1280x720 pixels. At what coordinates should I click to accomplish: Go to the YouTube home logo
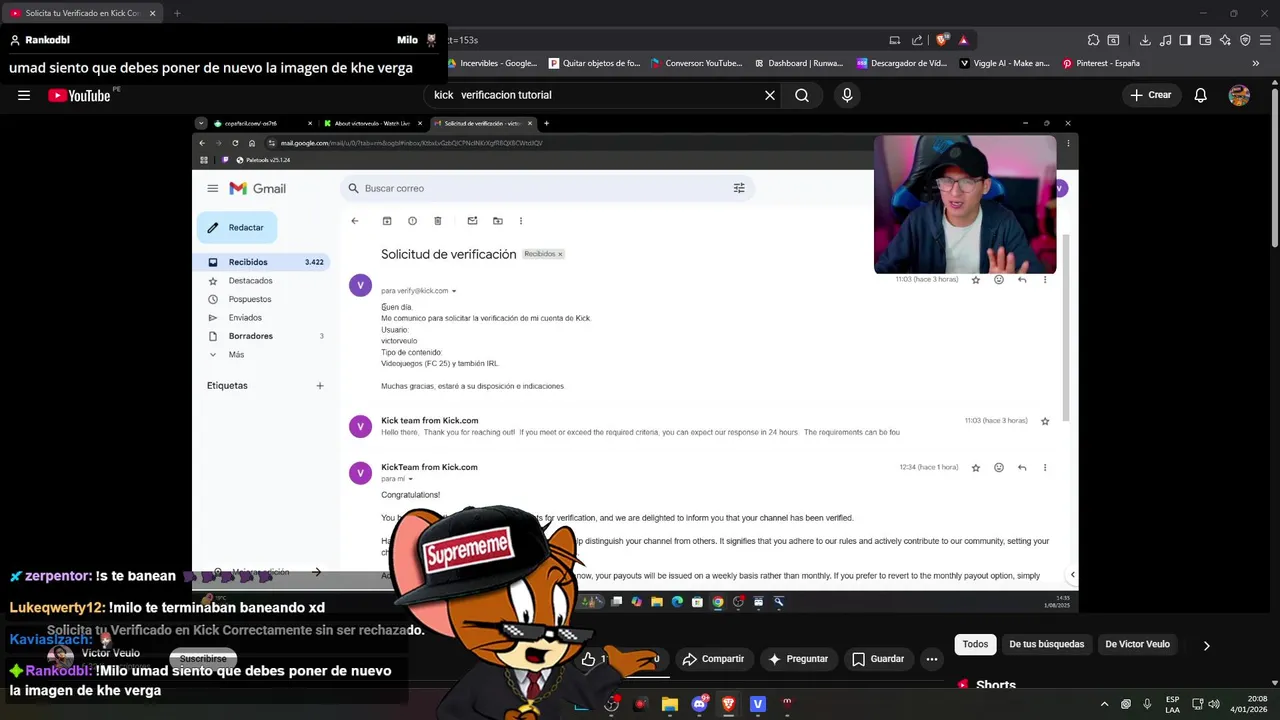(x=79, y=95)
